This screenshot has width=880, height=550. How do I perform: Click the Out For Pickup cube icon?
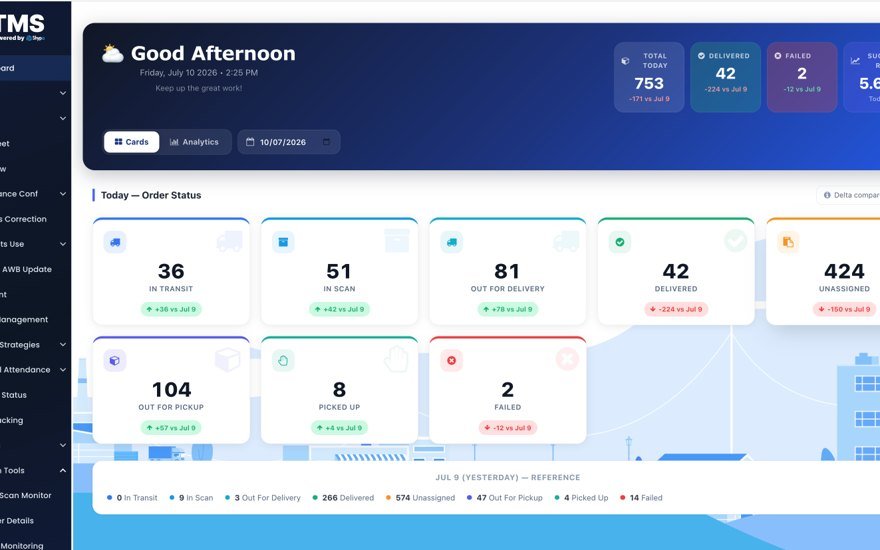(115, 361)
